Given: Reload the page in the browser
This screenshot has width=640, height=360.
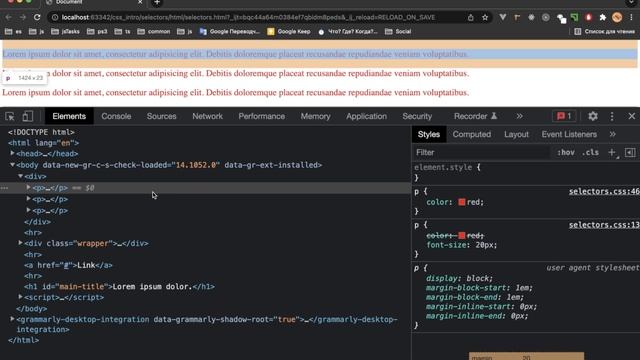Looking at the screenshot, I should click(x=37, y=17).
